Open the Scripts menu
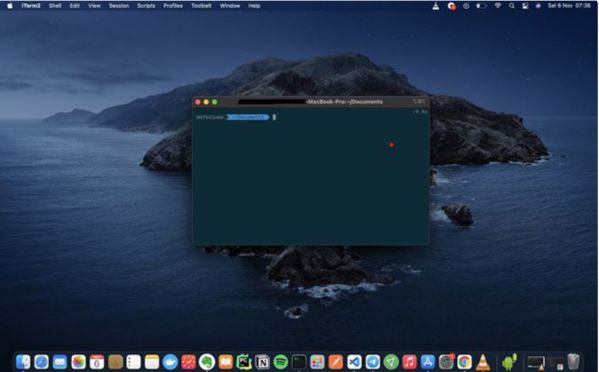599x372 pixels. (146, 6)
